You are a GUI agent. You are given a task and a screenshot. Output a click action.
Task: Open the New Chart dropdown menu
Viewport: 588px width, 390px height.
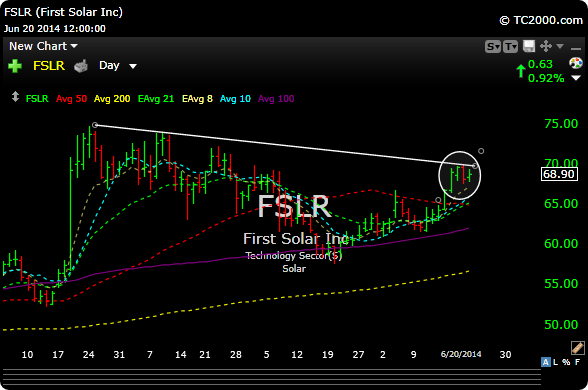(x=43, y=46)
